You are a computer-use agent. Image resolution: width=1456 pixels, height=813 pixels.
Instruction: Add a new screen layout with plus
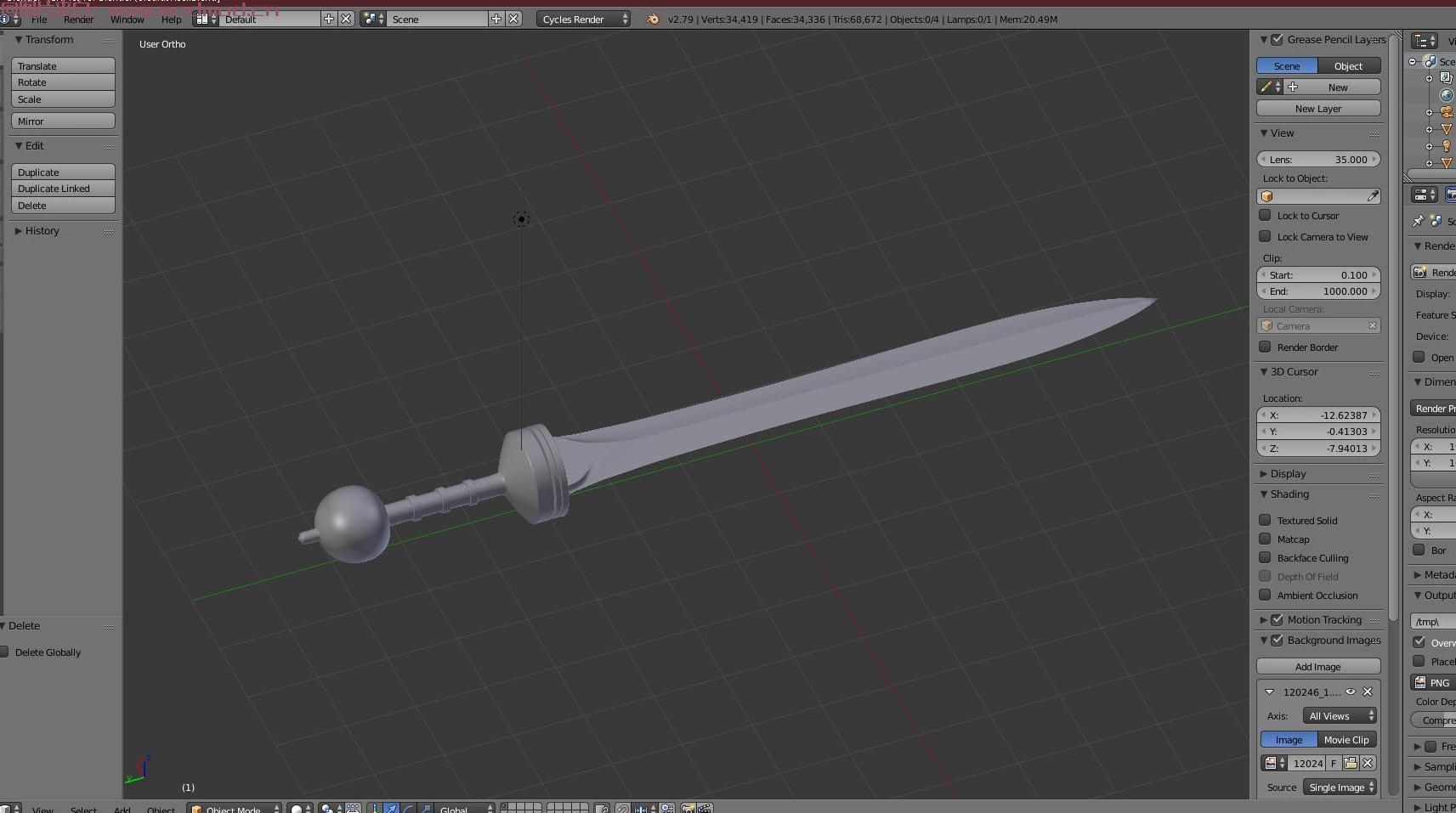pyautogui.click(x=329, y=19)
